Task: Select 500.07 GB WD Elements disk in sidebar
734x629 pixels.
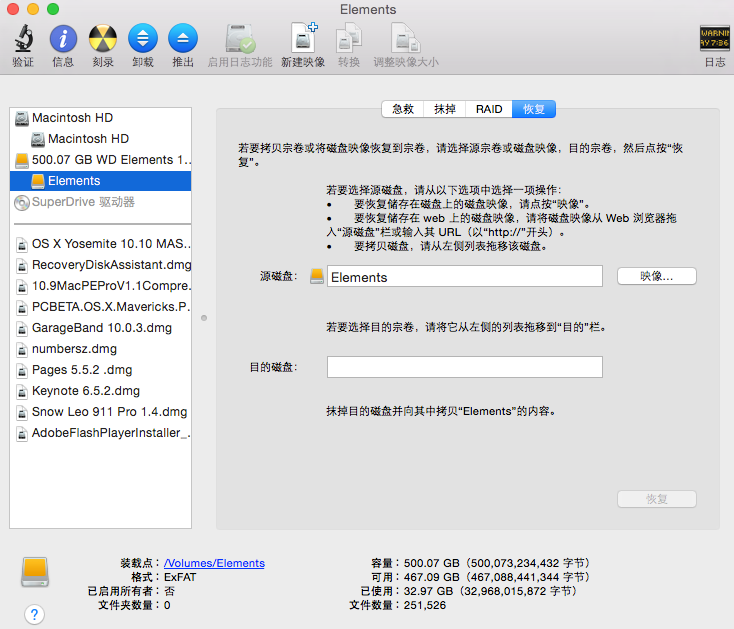Action: click(109, 160)
